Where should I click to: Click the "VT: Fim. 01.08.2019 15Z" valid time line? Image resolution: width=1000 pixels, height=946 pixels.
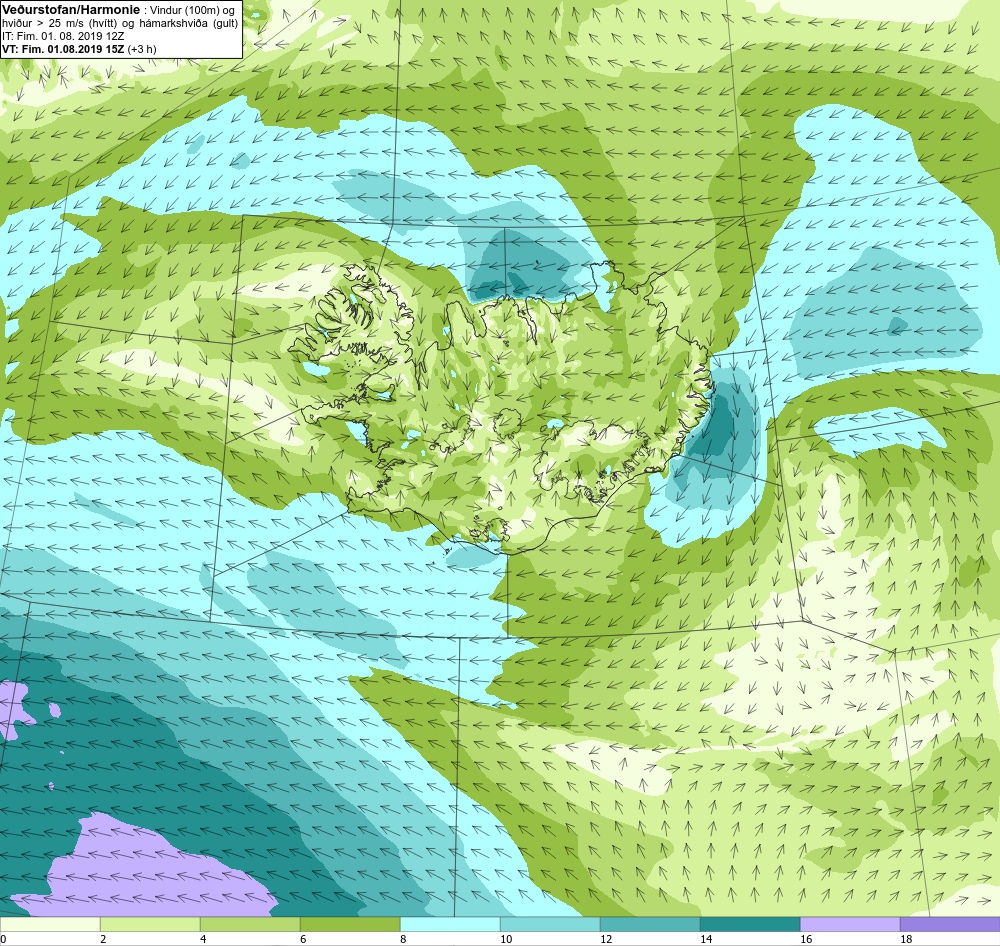(x=80, y=49)
